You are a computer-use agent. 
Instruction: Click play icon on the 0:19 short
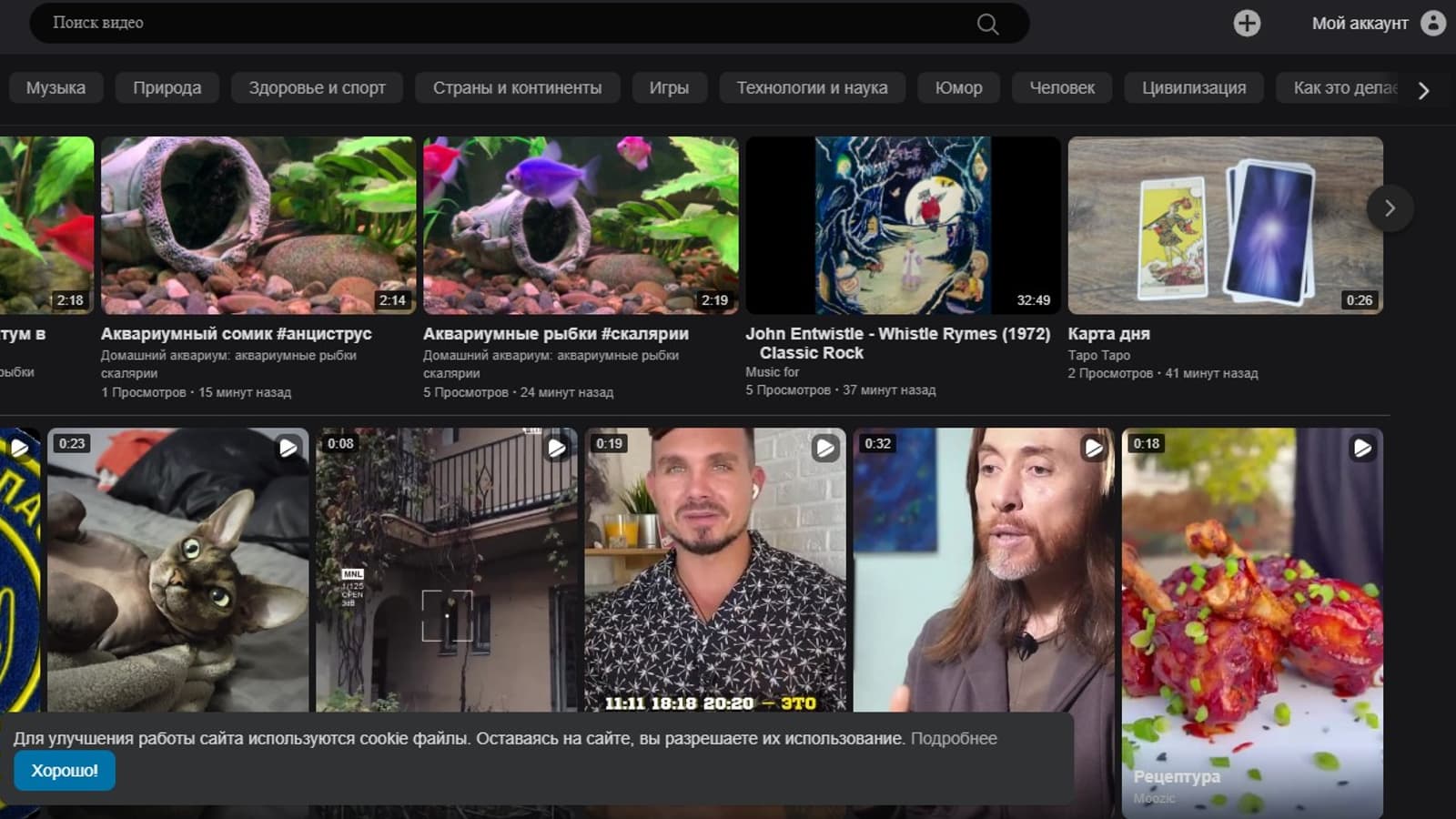tap(824, 447)
